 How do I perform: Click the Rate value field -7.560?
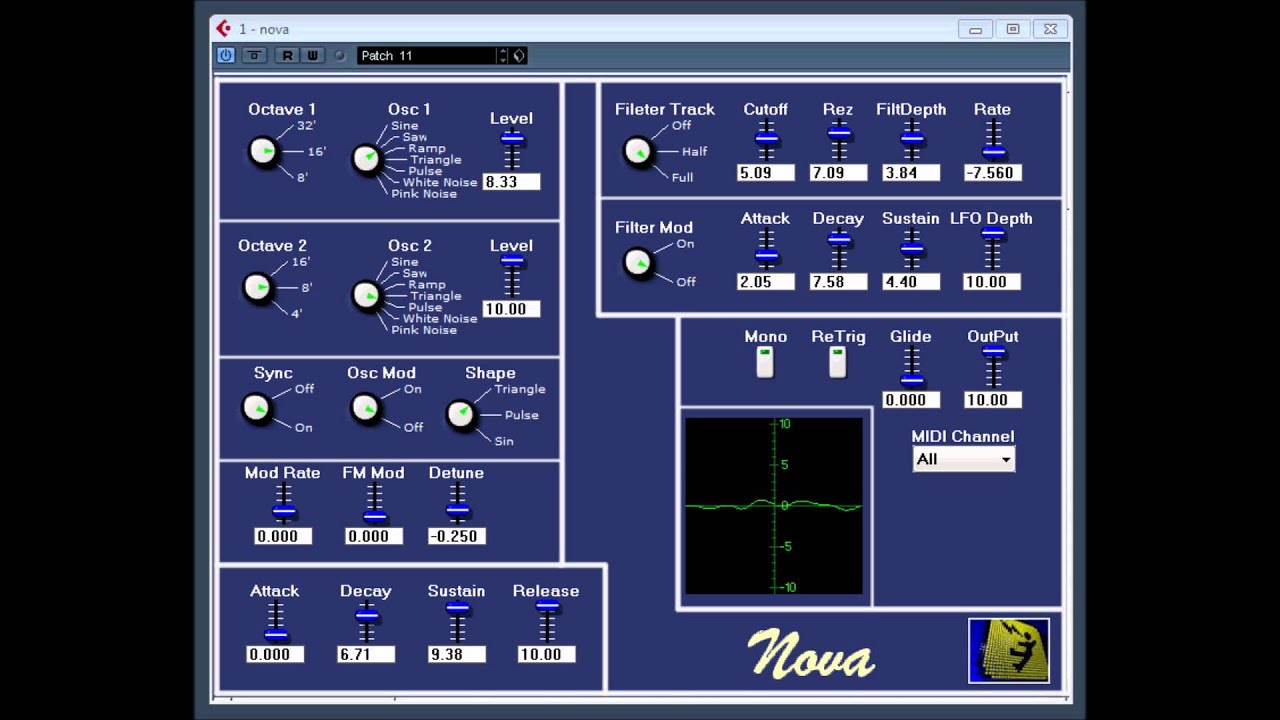point(993,173)
